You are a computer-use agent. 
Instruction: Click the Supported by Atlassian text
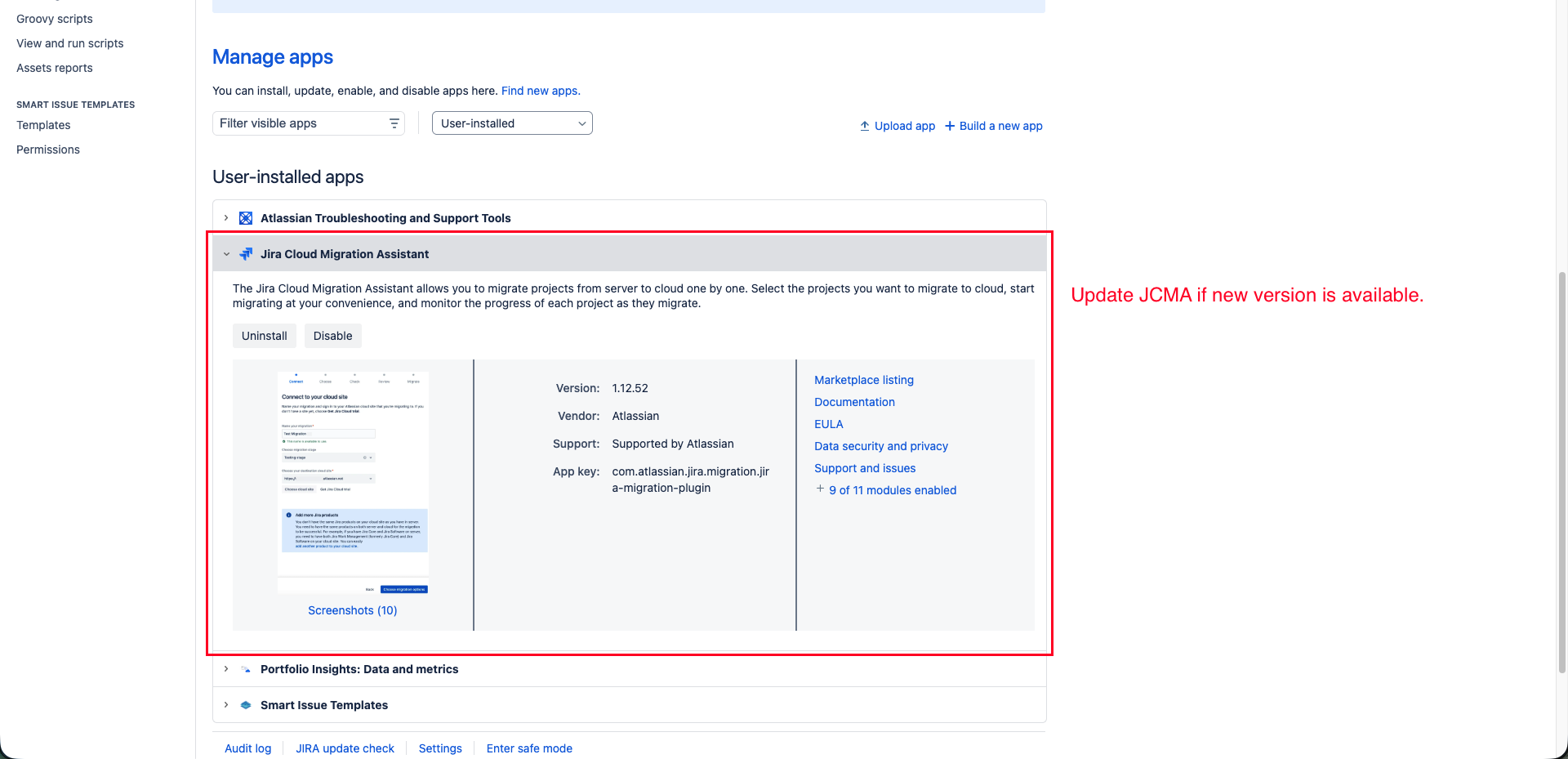[x=673, y=444]
